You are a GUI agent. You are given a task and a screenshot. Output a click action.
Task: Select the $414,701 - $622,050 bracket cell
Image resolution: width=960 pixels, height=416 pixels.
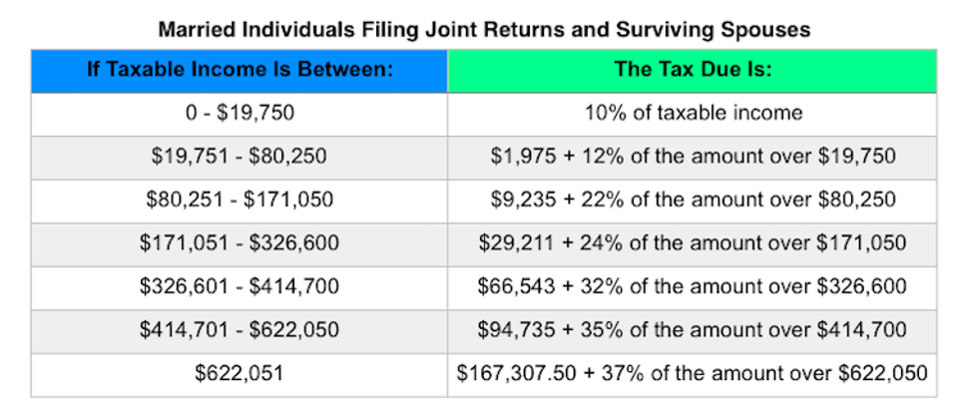point(239,331)
